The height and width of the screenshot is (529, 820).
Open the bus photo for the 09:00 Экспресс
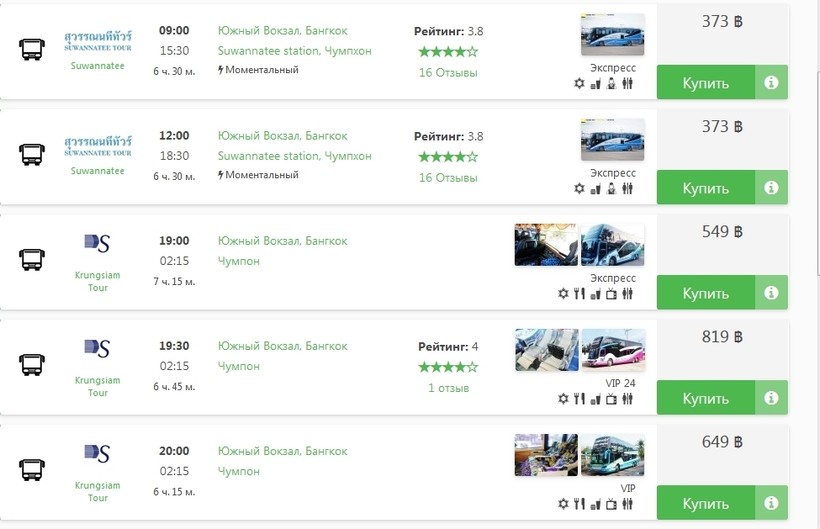coord(612,35)
